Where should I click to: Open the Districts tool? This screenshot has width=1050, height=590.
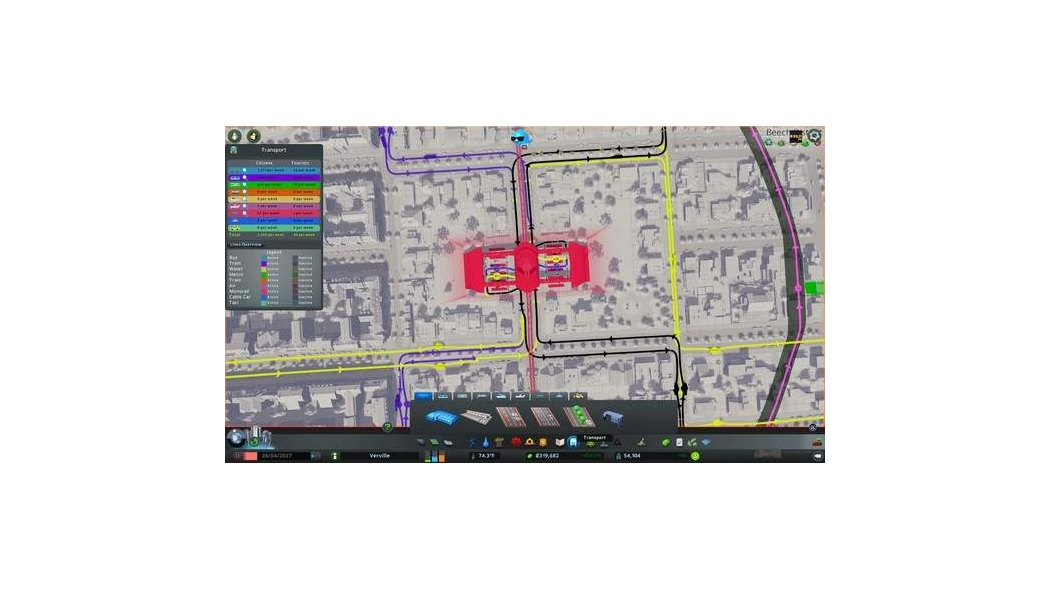click(448, 442)
